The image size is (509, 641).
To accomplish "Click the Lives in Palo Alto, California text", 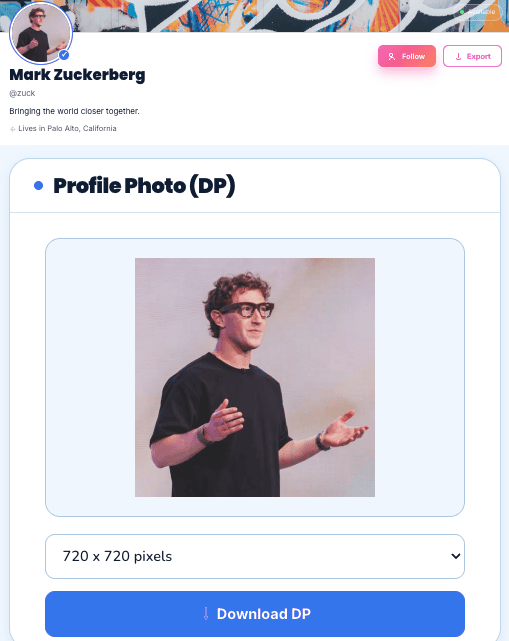I will point(67,128).
